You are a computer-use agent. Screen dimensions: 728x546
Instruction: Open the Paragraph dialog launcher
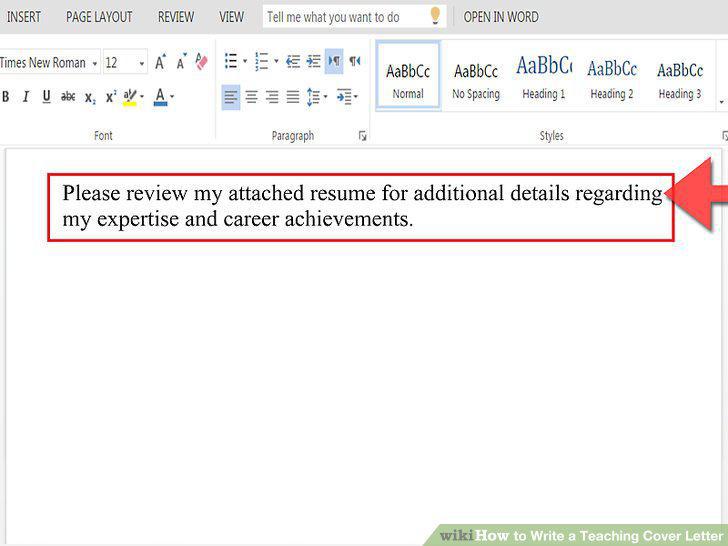pyautogui.click(x=363, y=136)
